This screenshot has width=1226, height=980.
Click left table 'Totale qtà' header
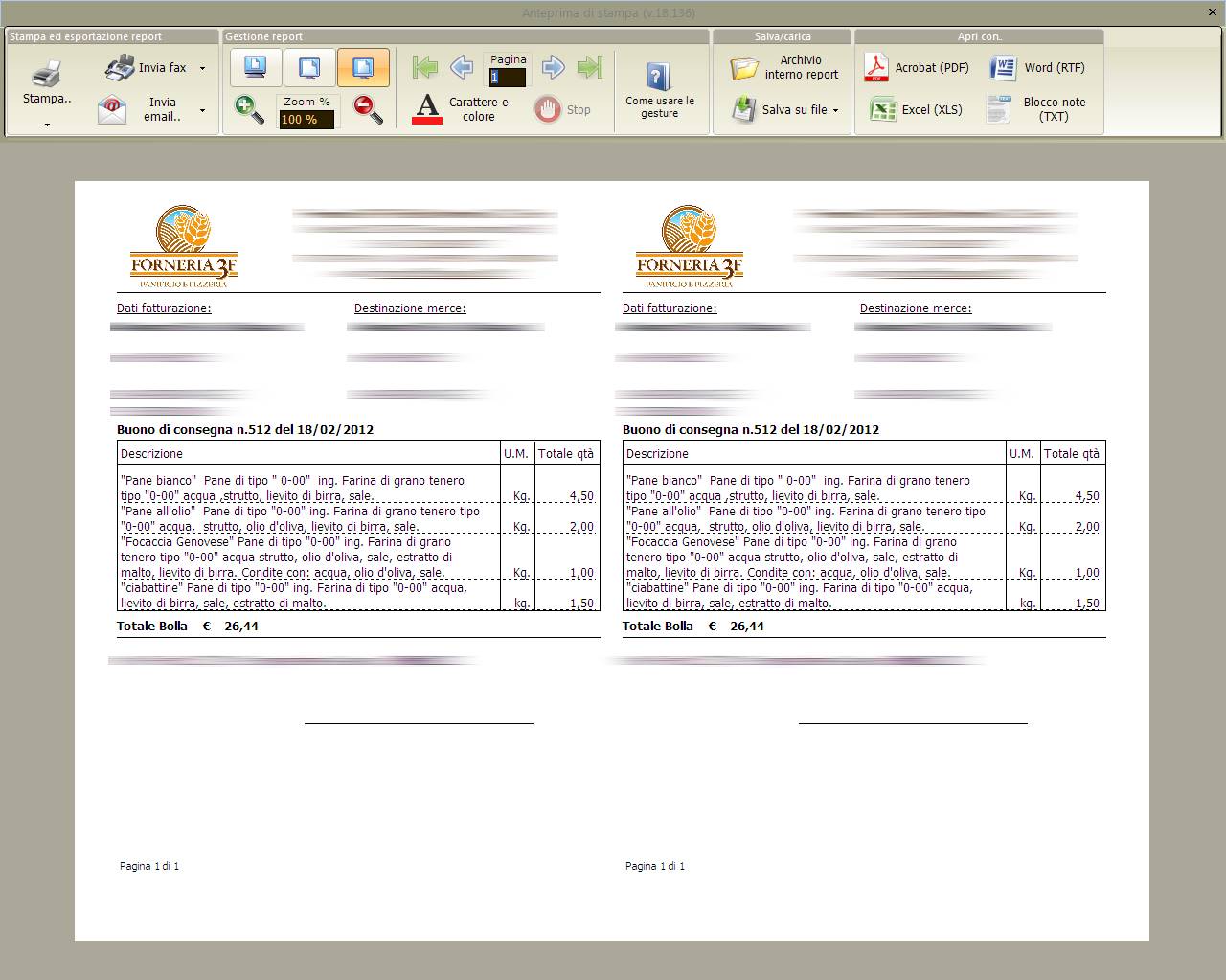pos(566,454)
